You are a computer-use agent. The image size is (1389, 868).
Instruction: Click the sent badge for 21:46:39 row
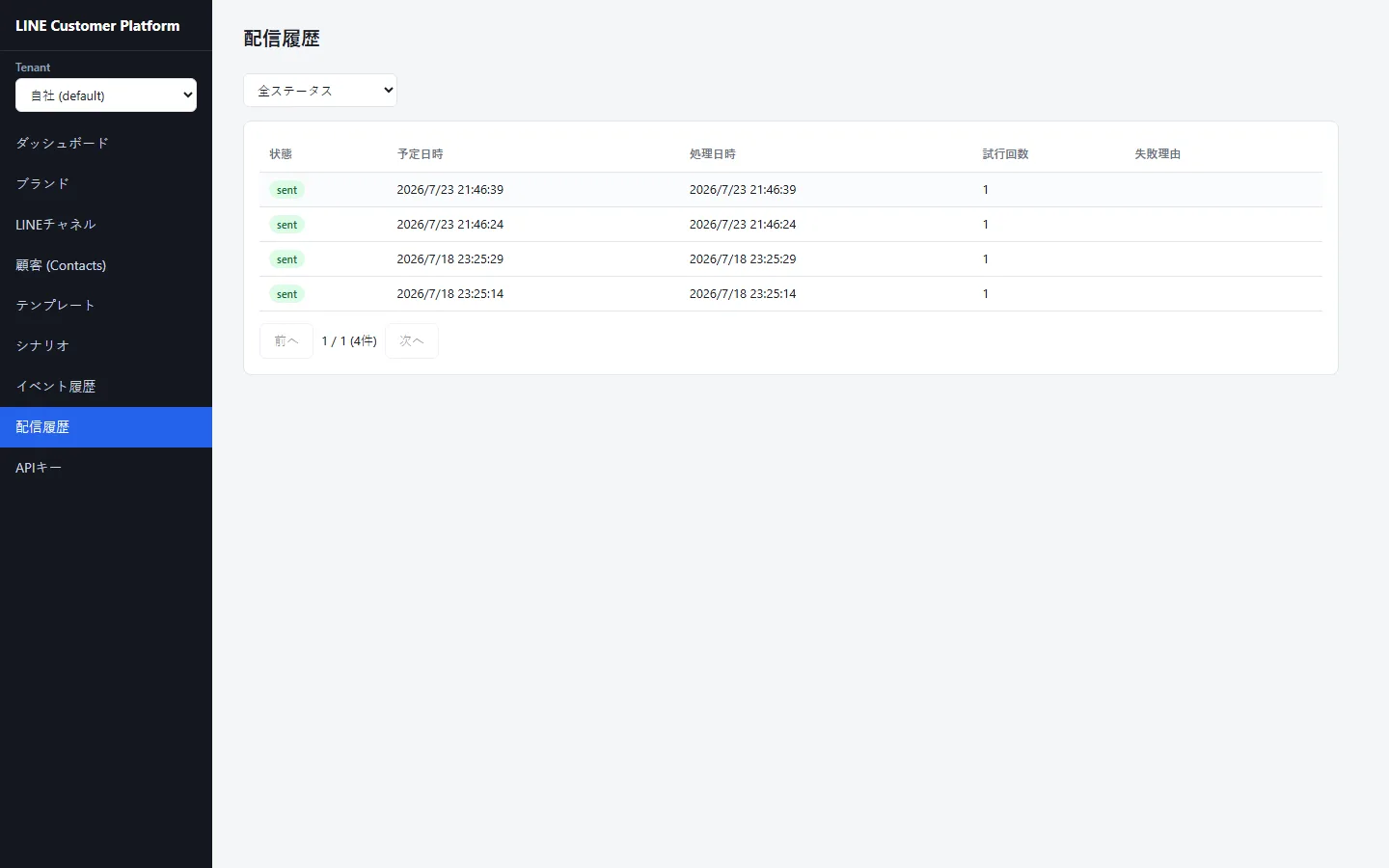click(286, 190)
